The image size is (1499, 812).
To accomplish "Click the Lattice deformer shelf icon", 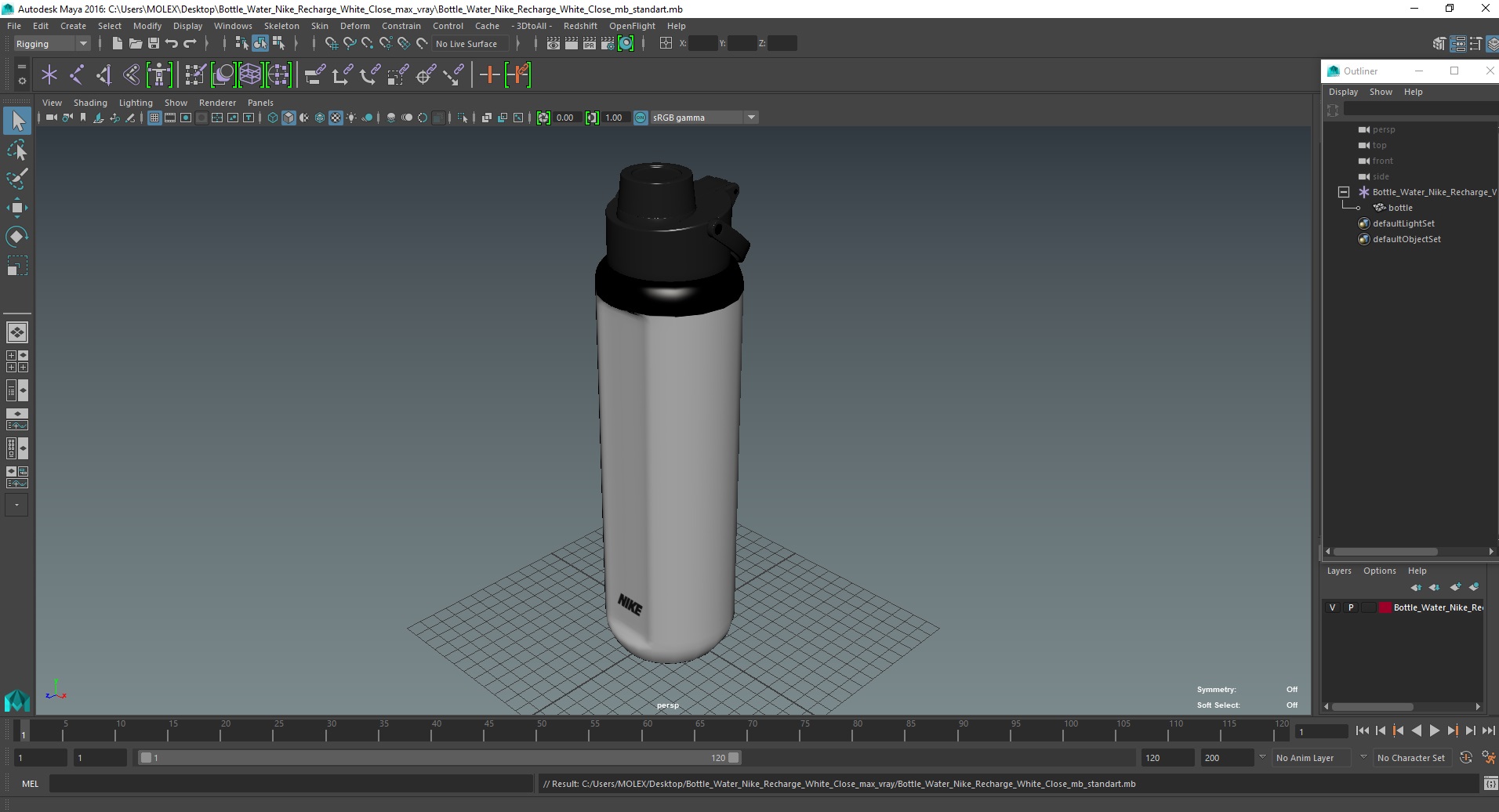I will point(251,74).
